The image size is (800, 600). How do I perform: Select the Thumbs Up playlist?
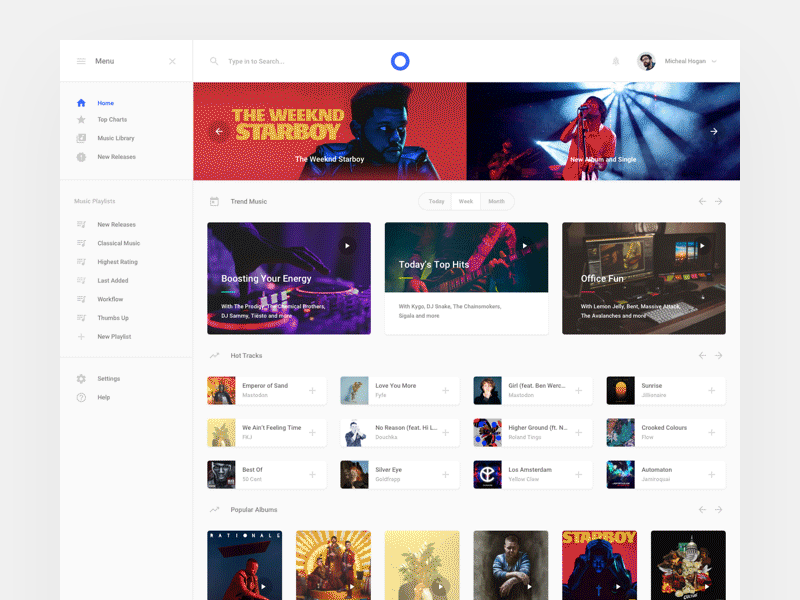113,318
